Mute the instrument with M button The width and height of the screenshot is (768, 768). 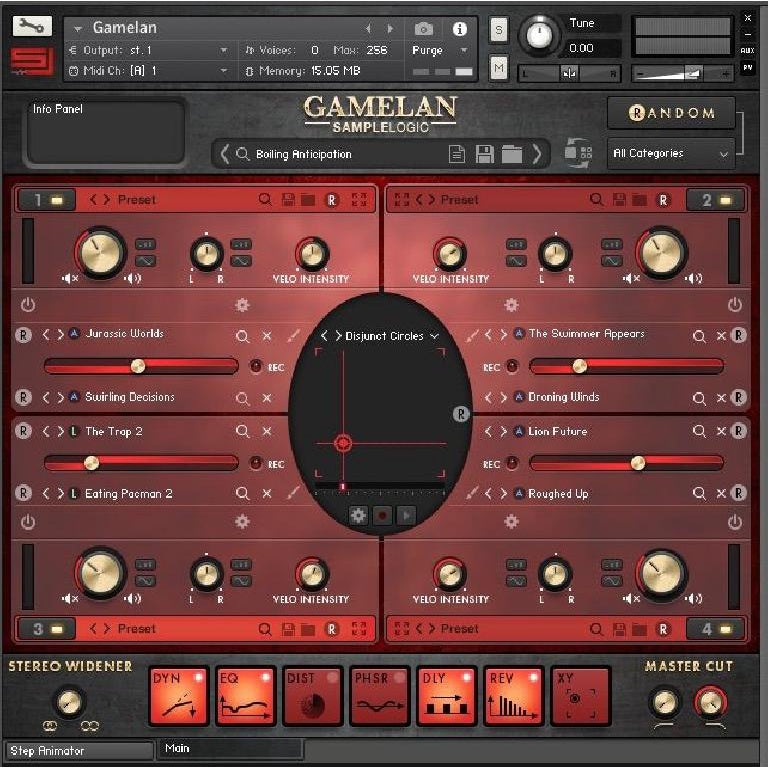click(499, 68)
